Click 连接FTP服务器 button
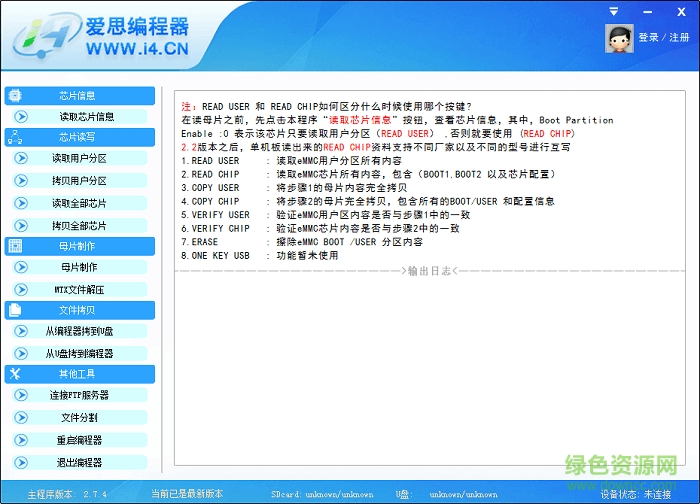The image size is (700, 504). click(79, 395)
